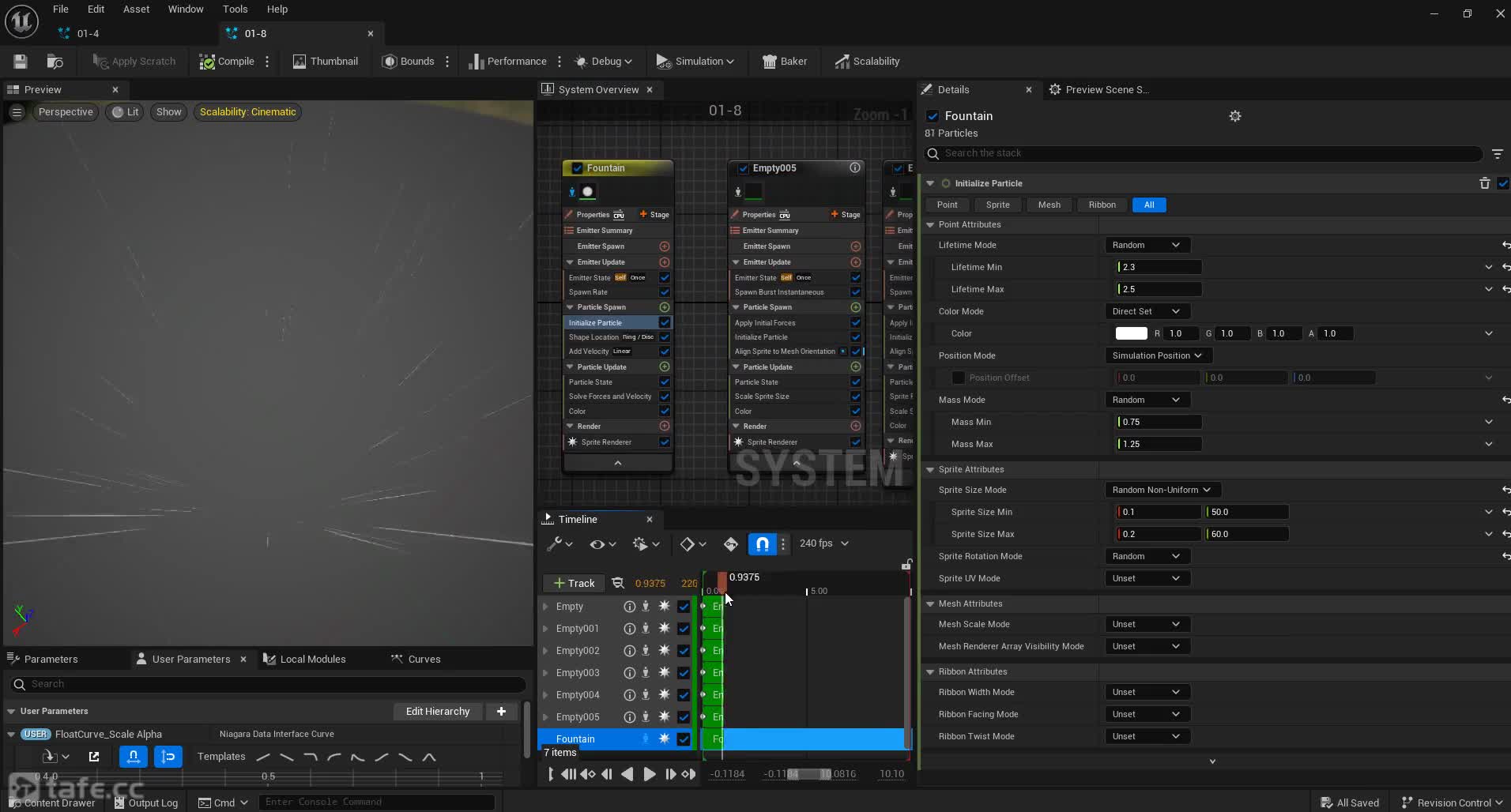Screen dimensions: 1511x812
Task: Edit the Lifetime Min value field
Action: click(1159, 267)
